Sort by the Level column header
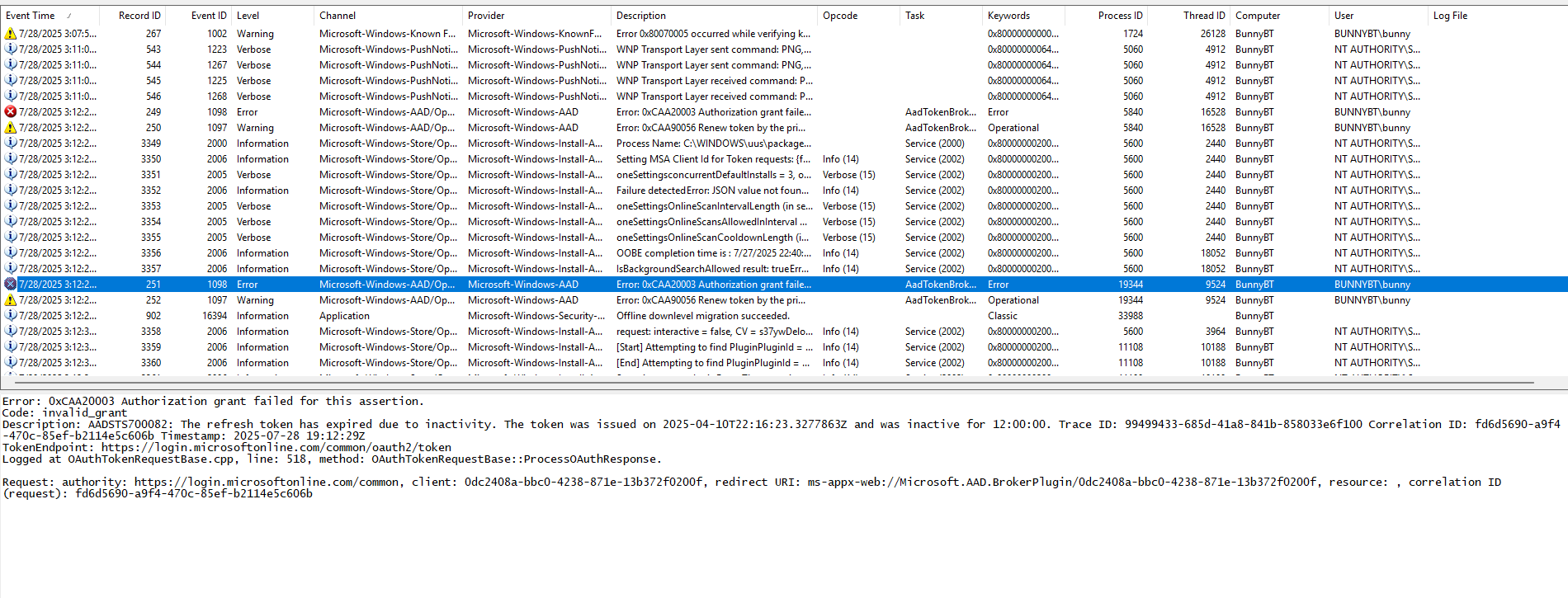 272,16
